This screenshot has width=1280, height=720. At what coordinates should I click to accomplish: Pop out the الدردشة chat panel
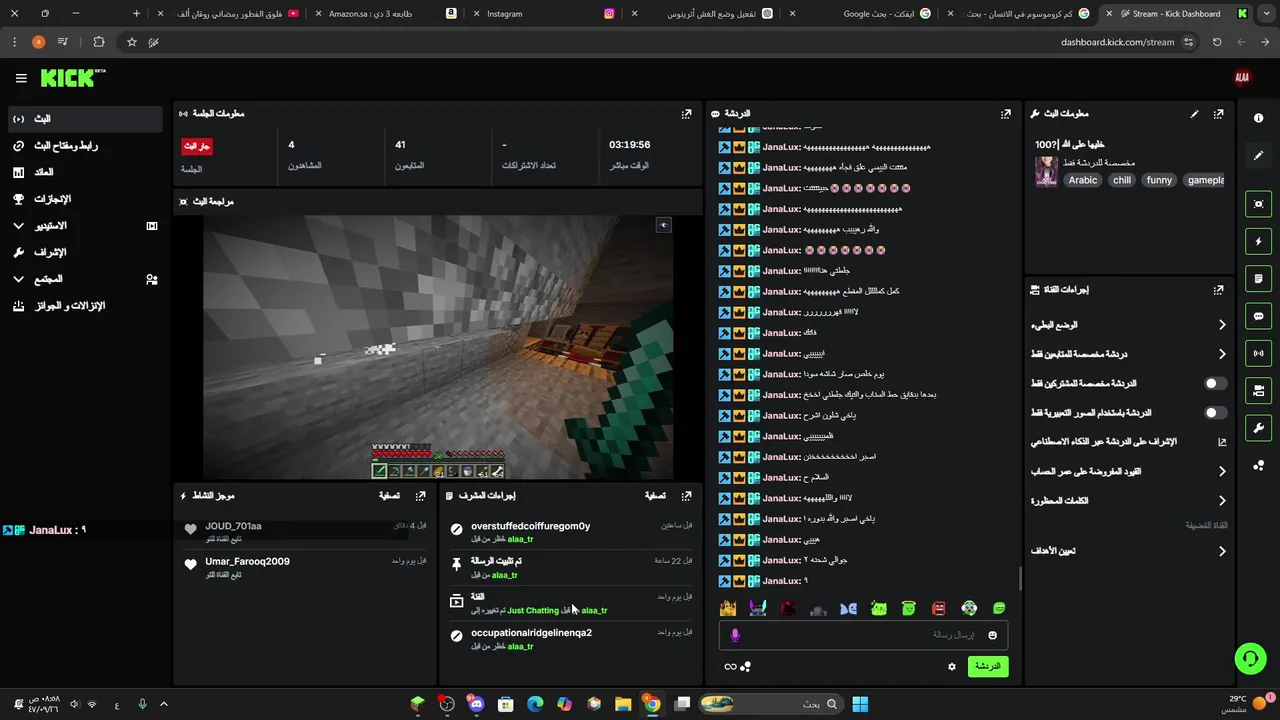(x=1006, y=114)
